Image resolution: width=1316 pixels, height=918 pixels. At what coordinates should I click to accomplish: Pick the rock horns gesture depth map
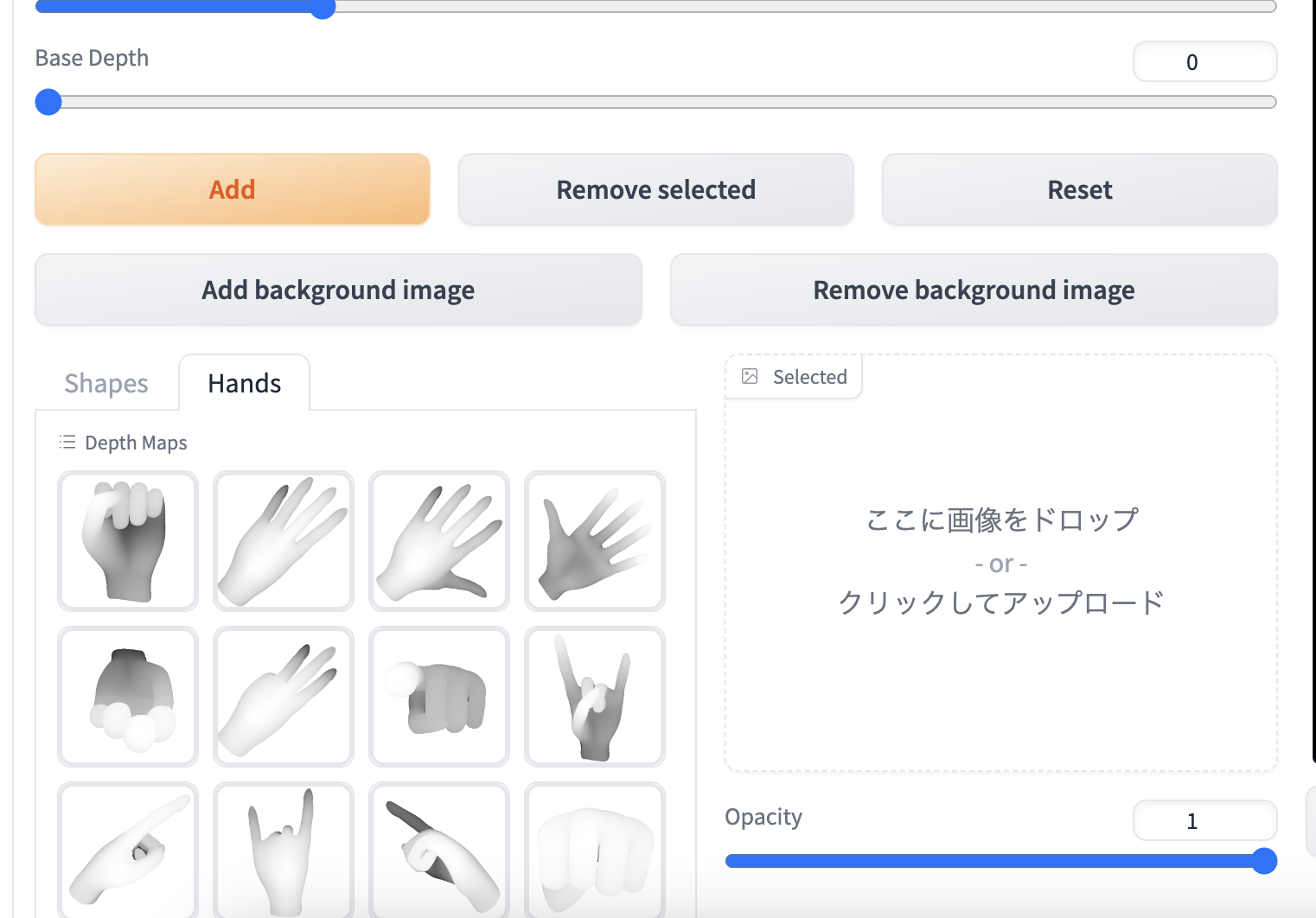coord(594,697)
